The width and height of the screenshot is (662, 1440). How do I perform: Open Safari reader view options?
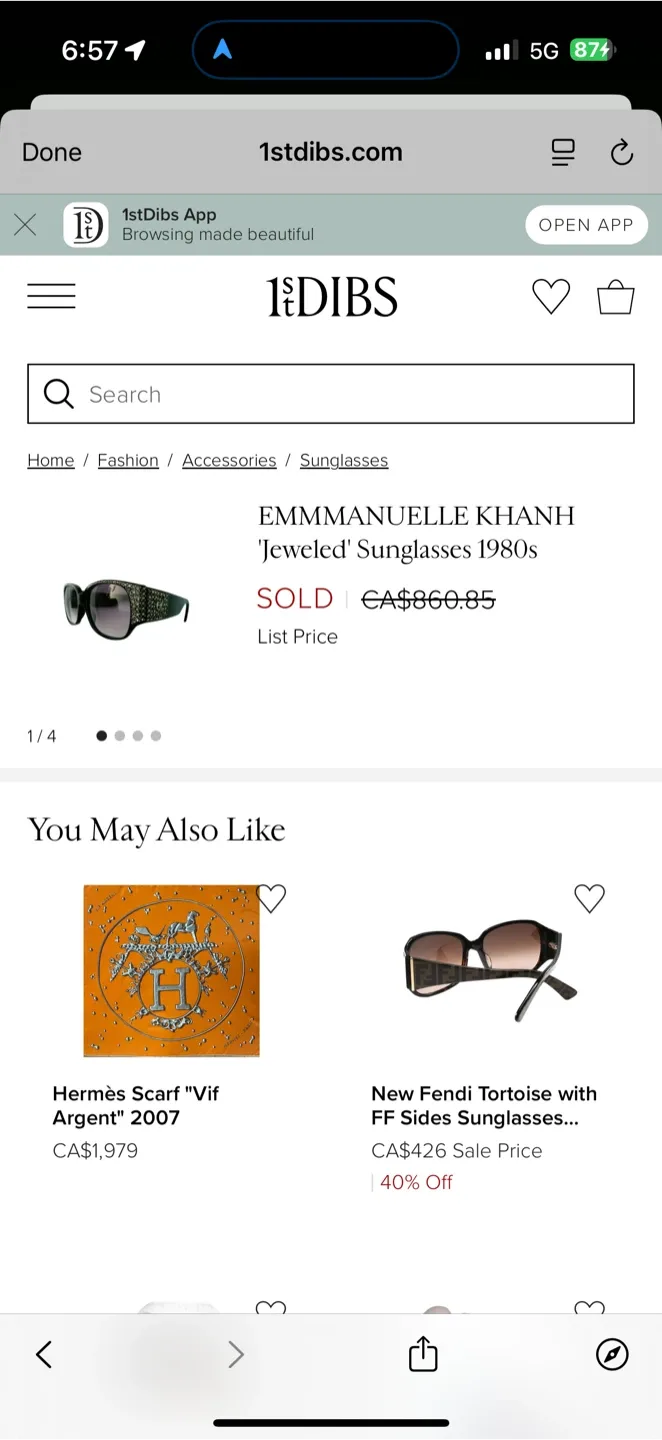tap(563, 152)
